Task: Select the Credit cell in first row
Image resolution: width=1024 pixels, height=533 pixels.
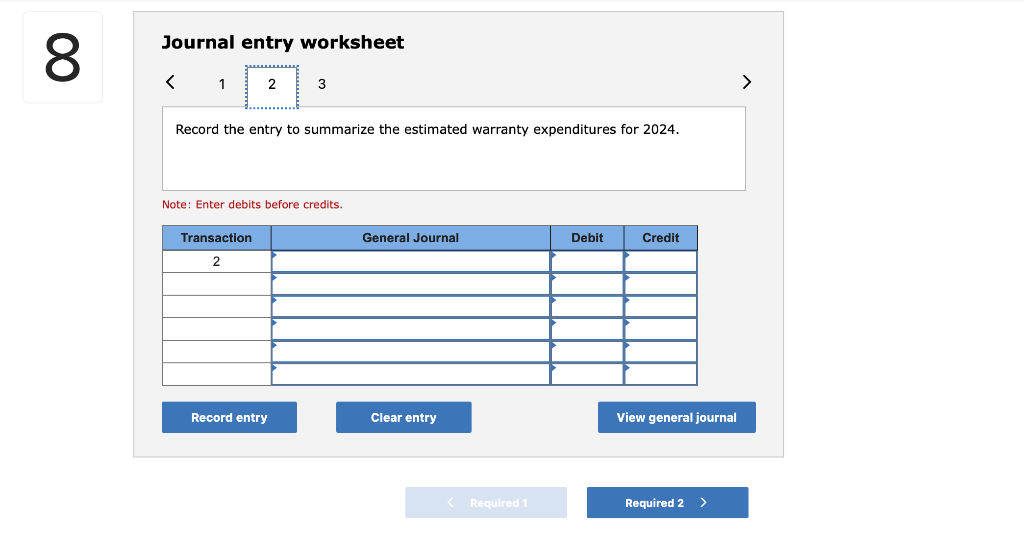Action: pyautogui.click(x=661, y=261)
